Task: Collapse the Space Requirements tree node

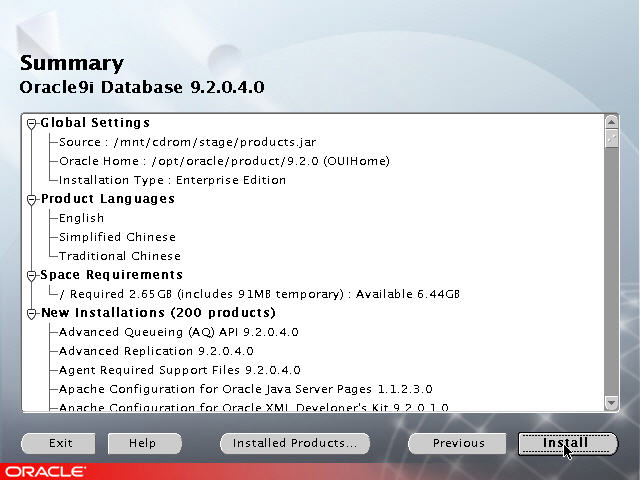Action: [31, 276]
